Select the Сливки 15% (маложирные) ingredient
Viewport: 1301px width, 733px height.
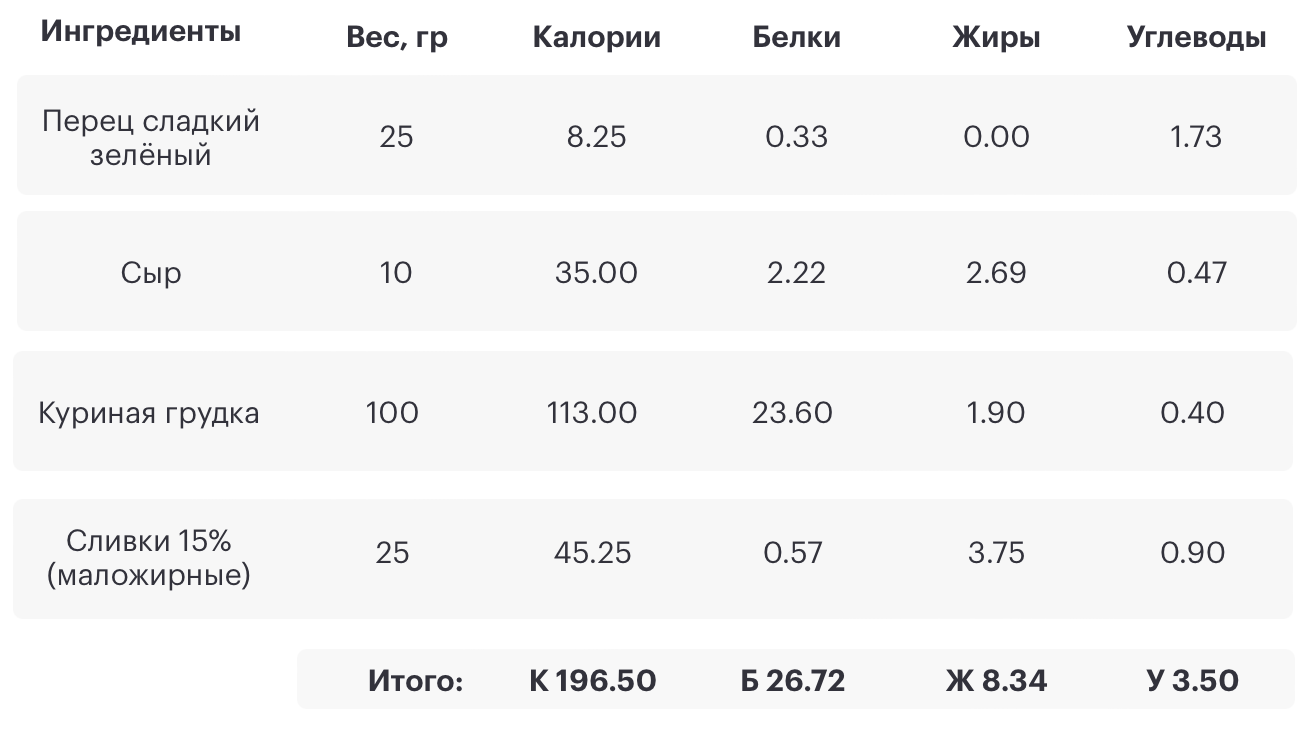tap(149, 558)
